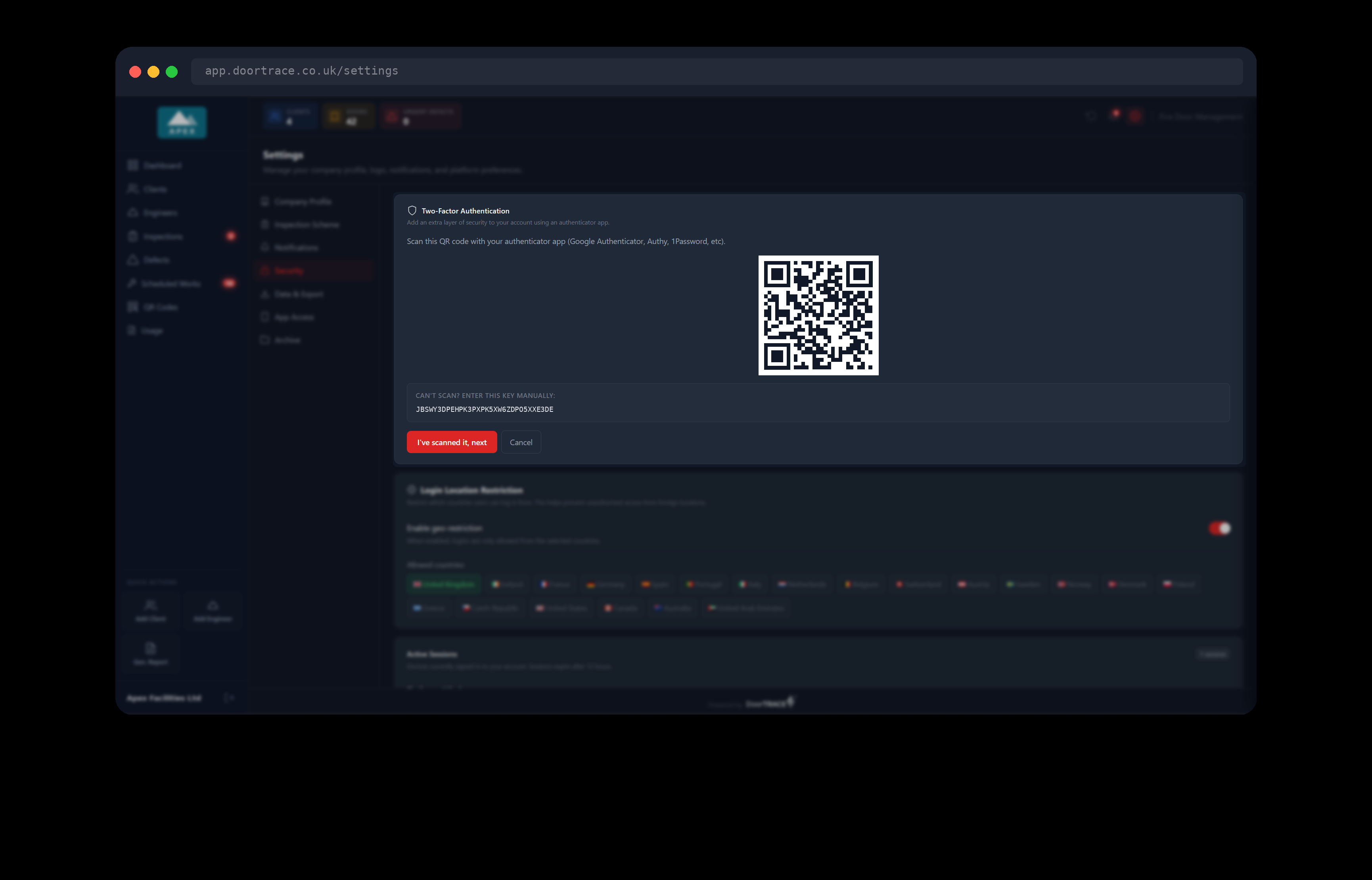Click the logout icon beside Apex Facilities Ltd
The image size is (1372, 880).
[228, 697]
